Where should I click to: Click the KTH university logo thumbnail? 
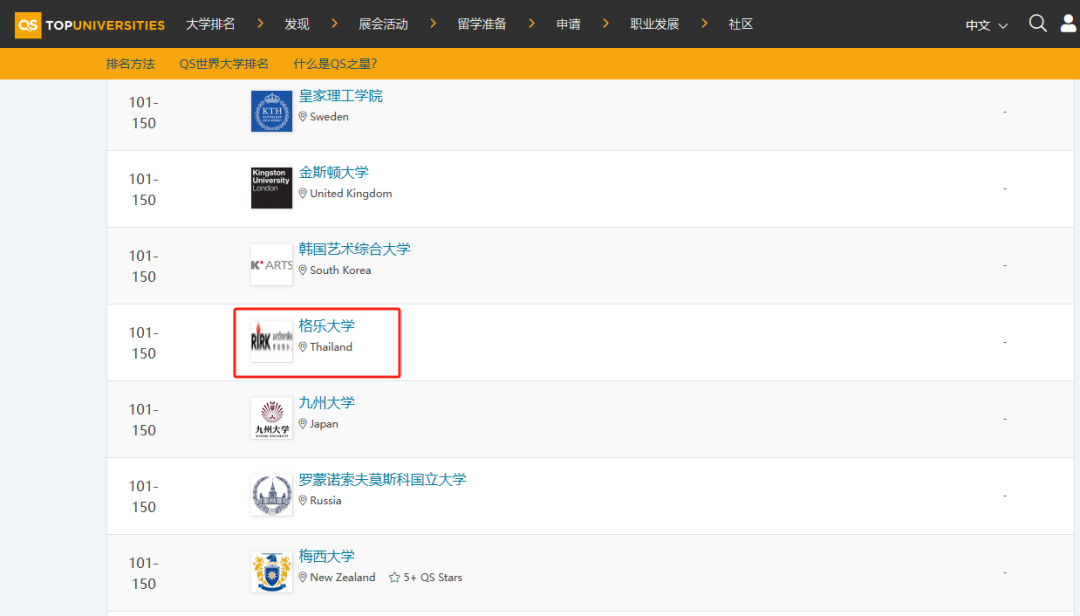coord(271,111)
